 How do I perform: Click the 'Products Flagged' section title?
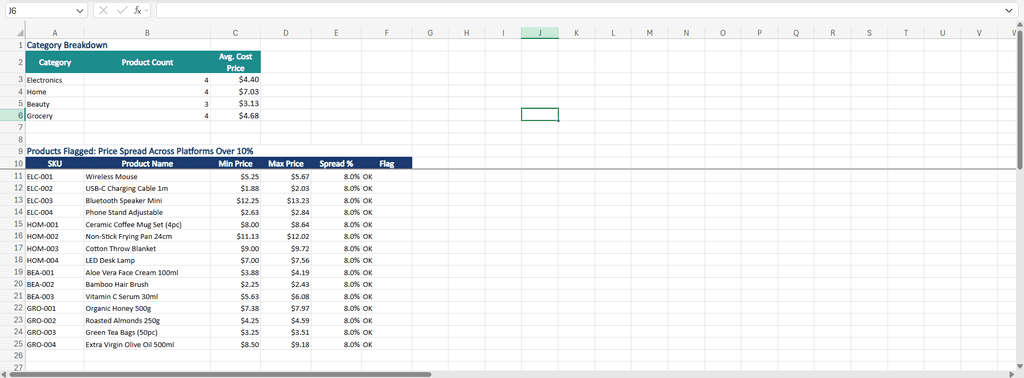140,151
